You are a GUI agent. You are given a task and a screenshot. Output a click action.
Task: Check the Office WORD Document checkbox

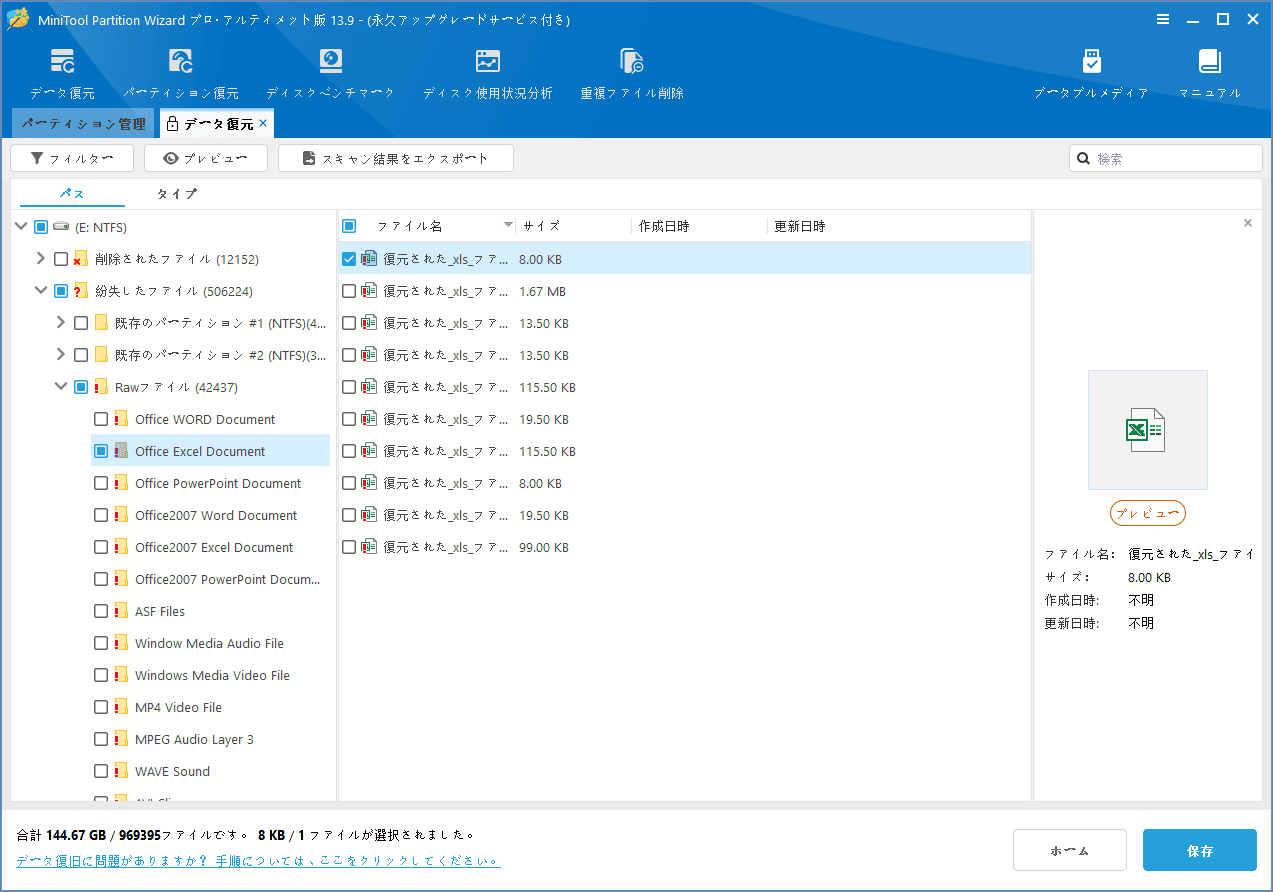point(101,419)
